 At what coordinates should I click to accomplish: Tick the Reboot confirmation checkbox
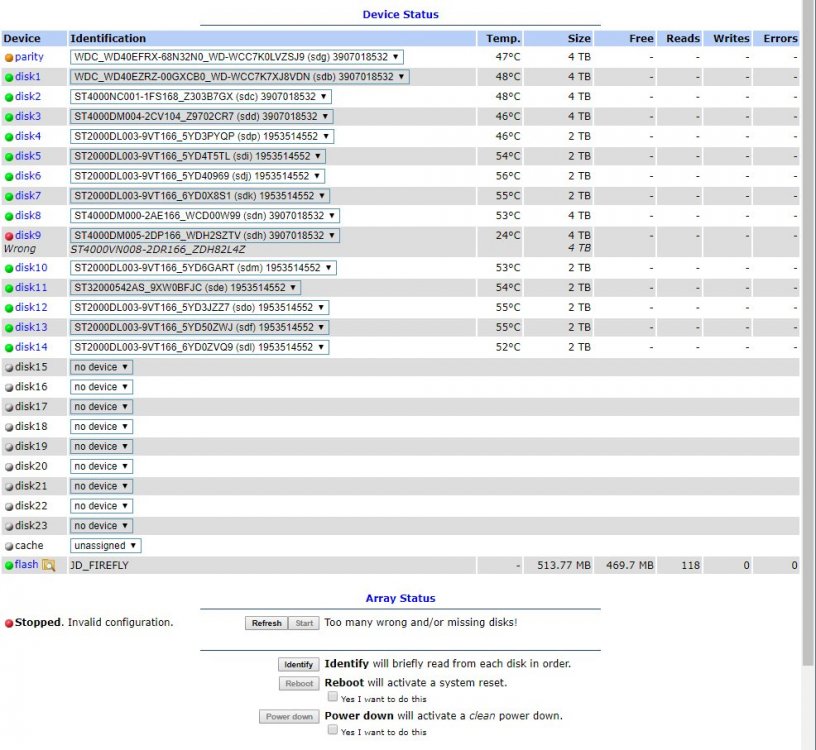click(333, 697)
